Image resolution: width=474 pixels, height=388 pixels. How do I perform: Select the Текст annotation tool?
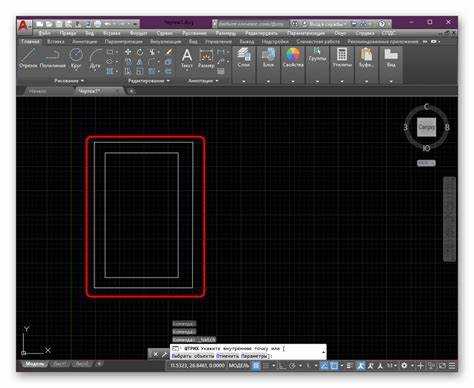pyautogui.click(x=187, y=58)
